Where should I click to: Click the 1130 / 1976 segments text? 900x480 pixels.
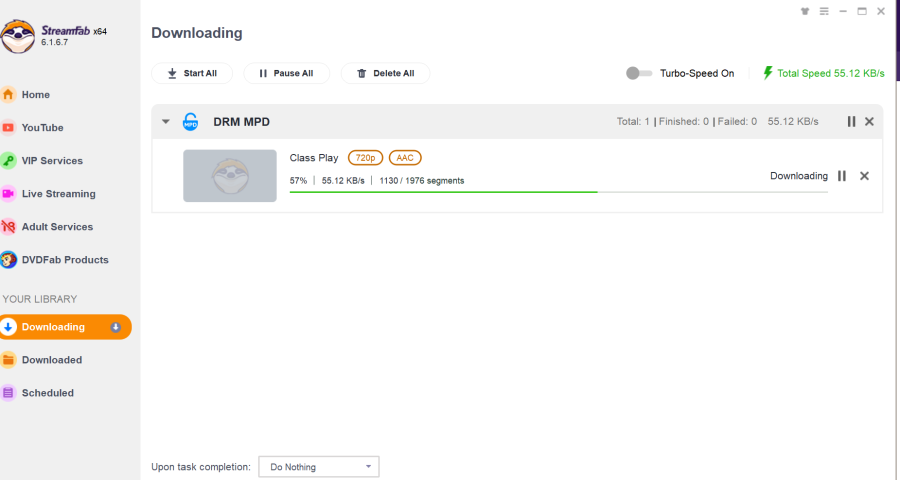422,180
